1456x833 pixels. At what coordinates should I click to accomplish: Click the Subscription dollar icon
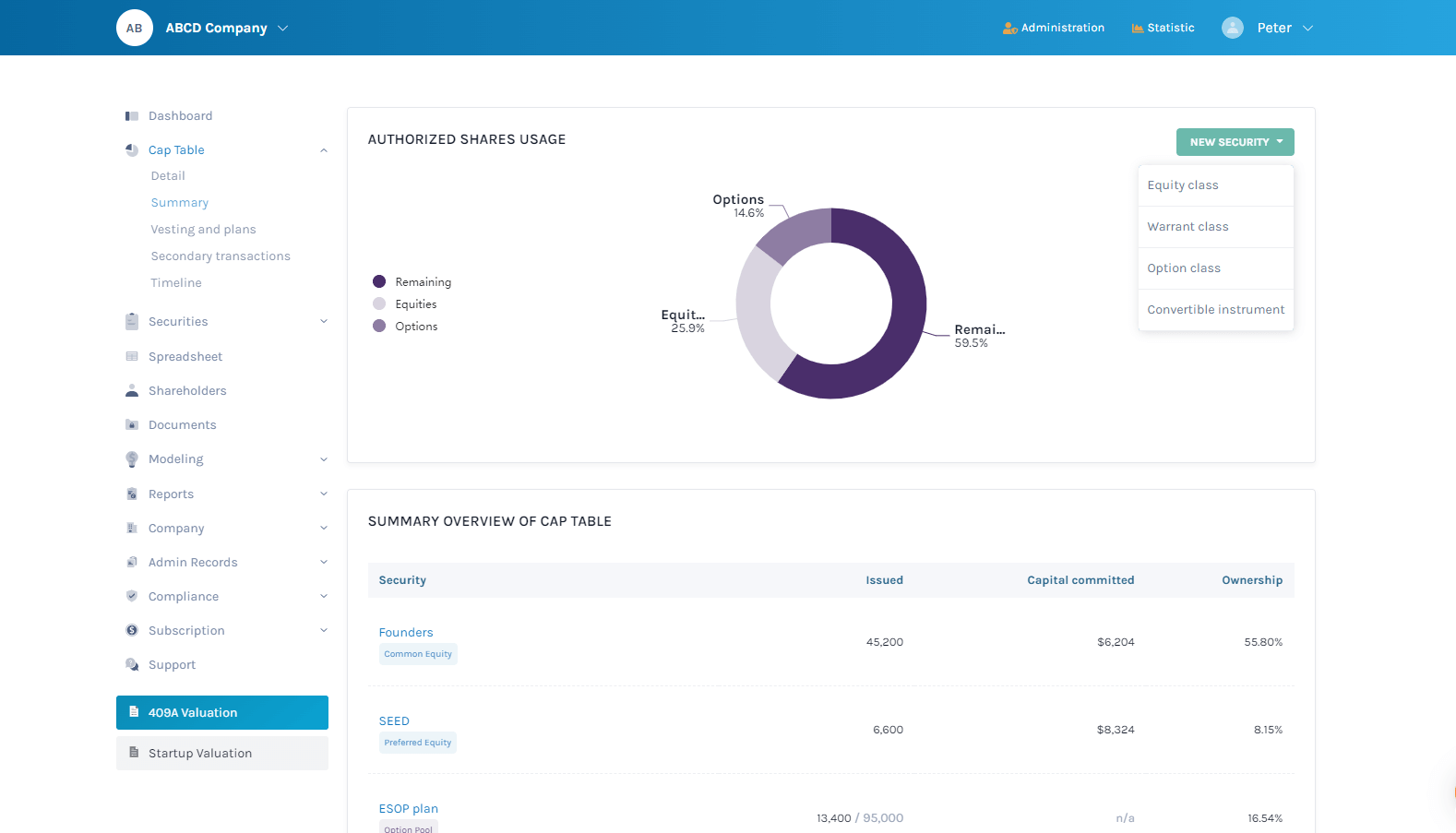point(132,631)
